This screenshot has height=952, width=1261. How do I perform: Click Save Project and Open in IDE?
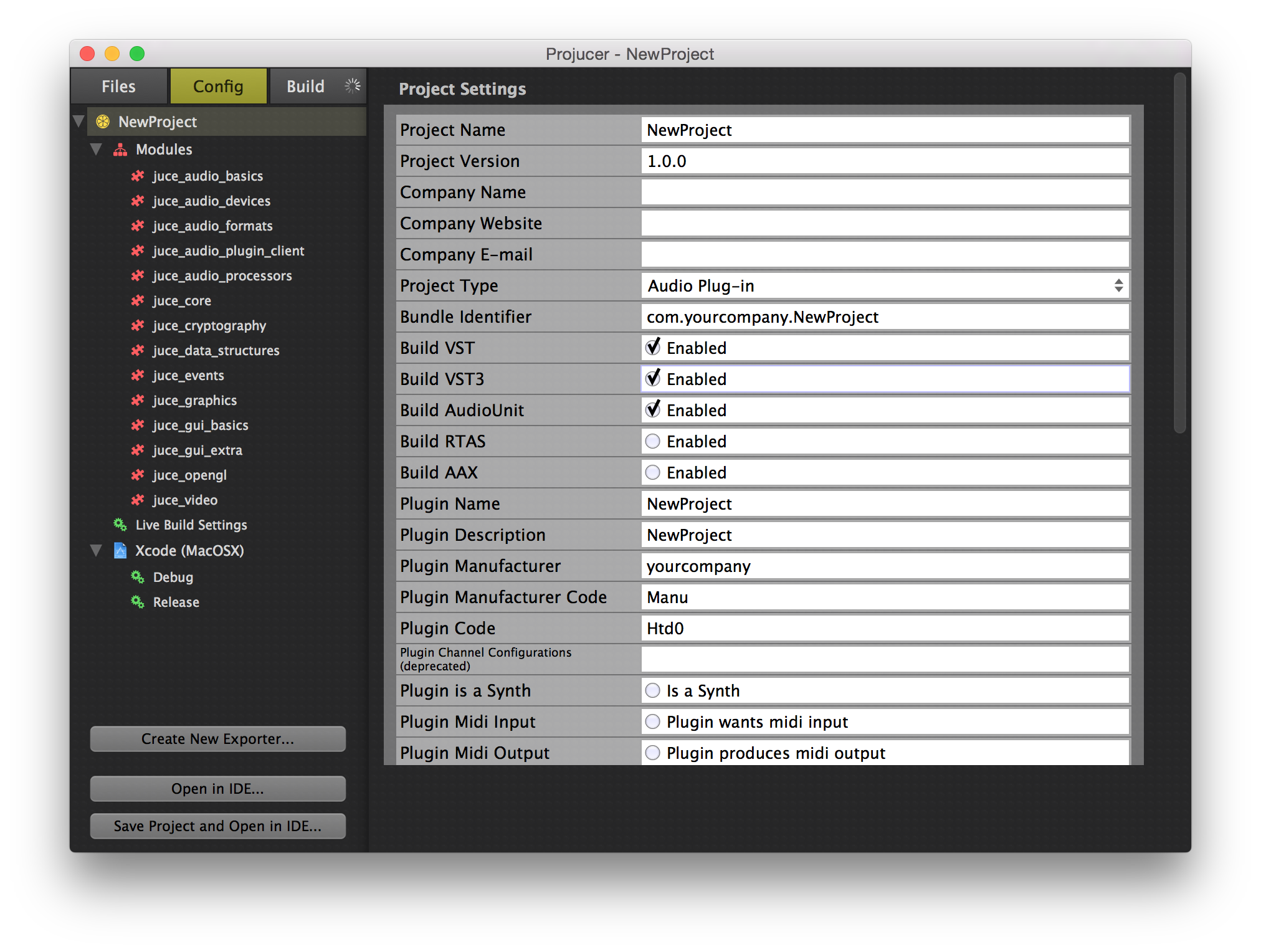(217, 826)
